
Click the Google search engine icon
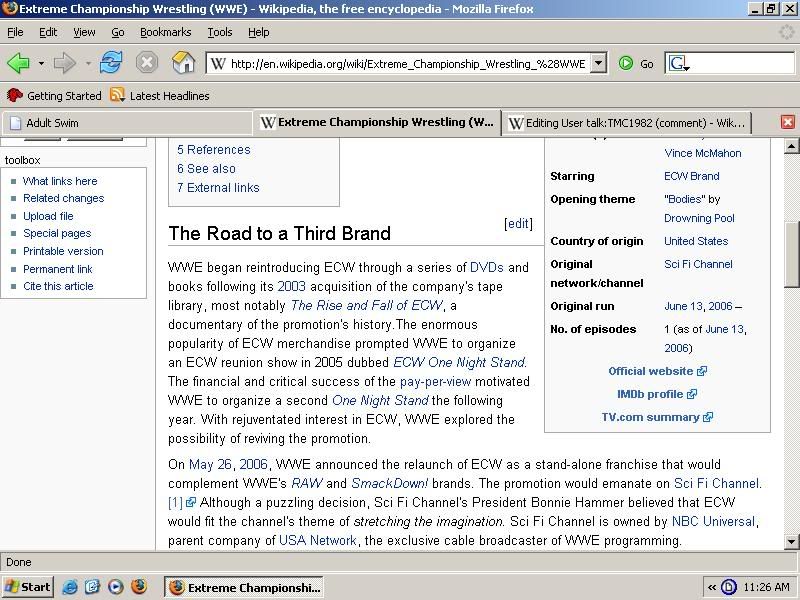[678, 64]
